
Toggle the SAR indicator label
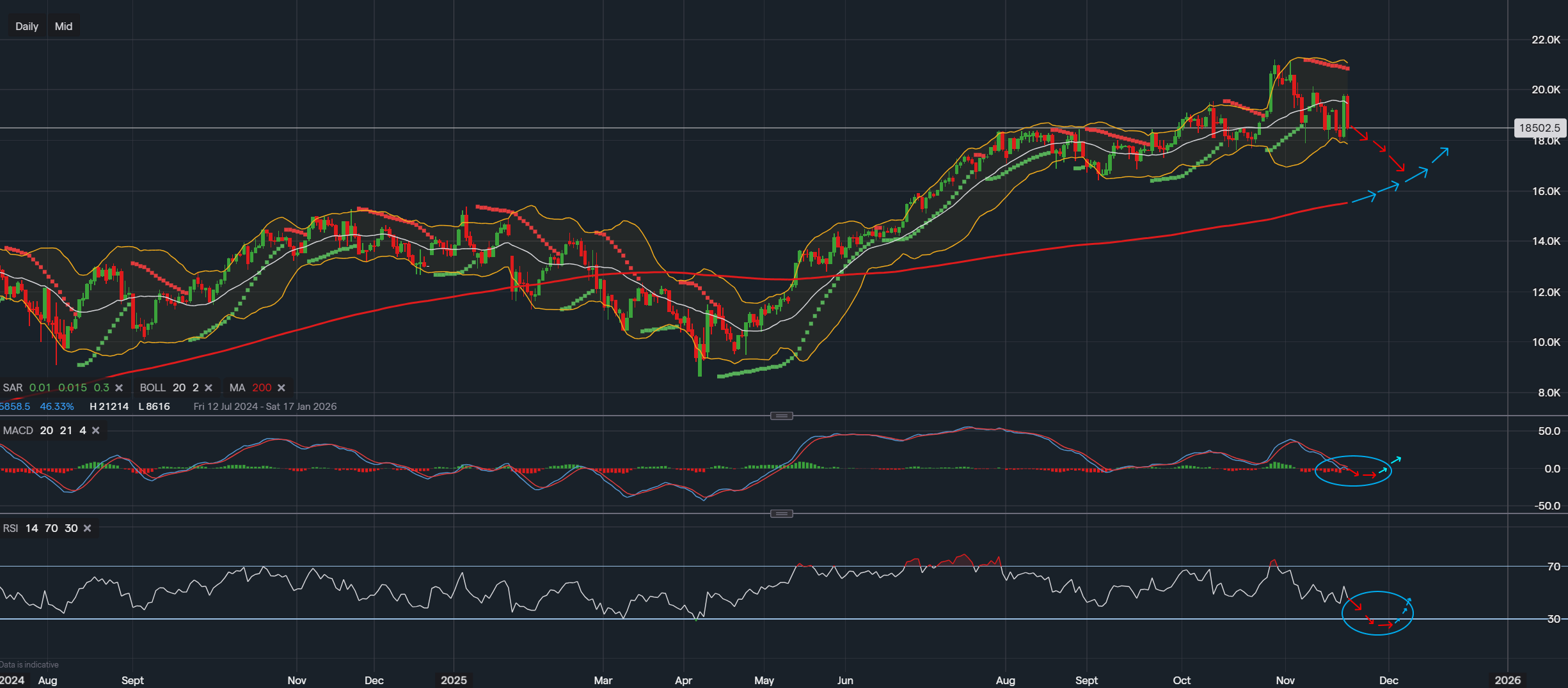[x=13, y=387]
